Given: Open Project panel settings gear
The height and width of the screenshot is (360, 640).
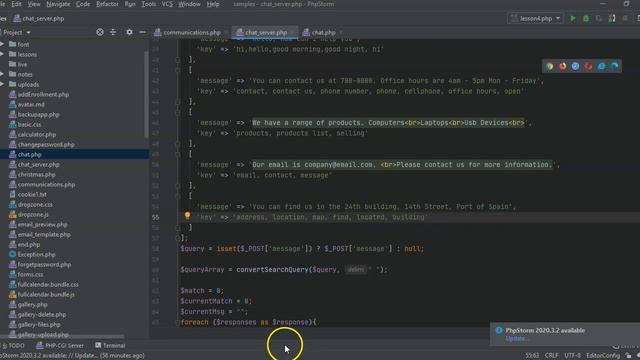Looking at the screenshot, I should pos(129,32).
